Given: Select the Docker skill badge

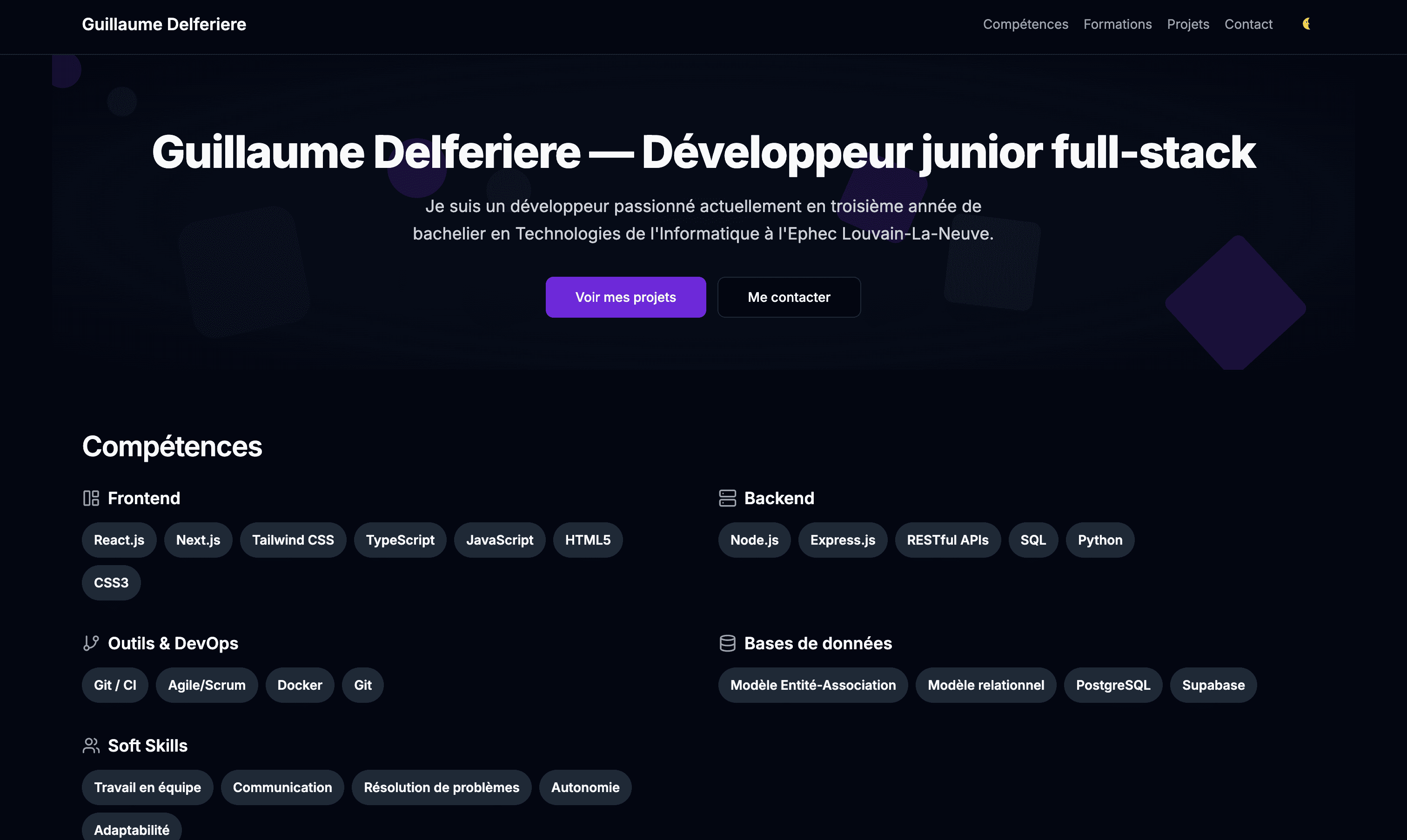Looking at the screenshot, I should tap(300, 685).
